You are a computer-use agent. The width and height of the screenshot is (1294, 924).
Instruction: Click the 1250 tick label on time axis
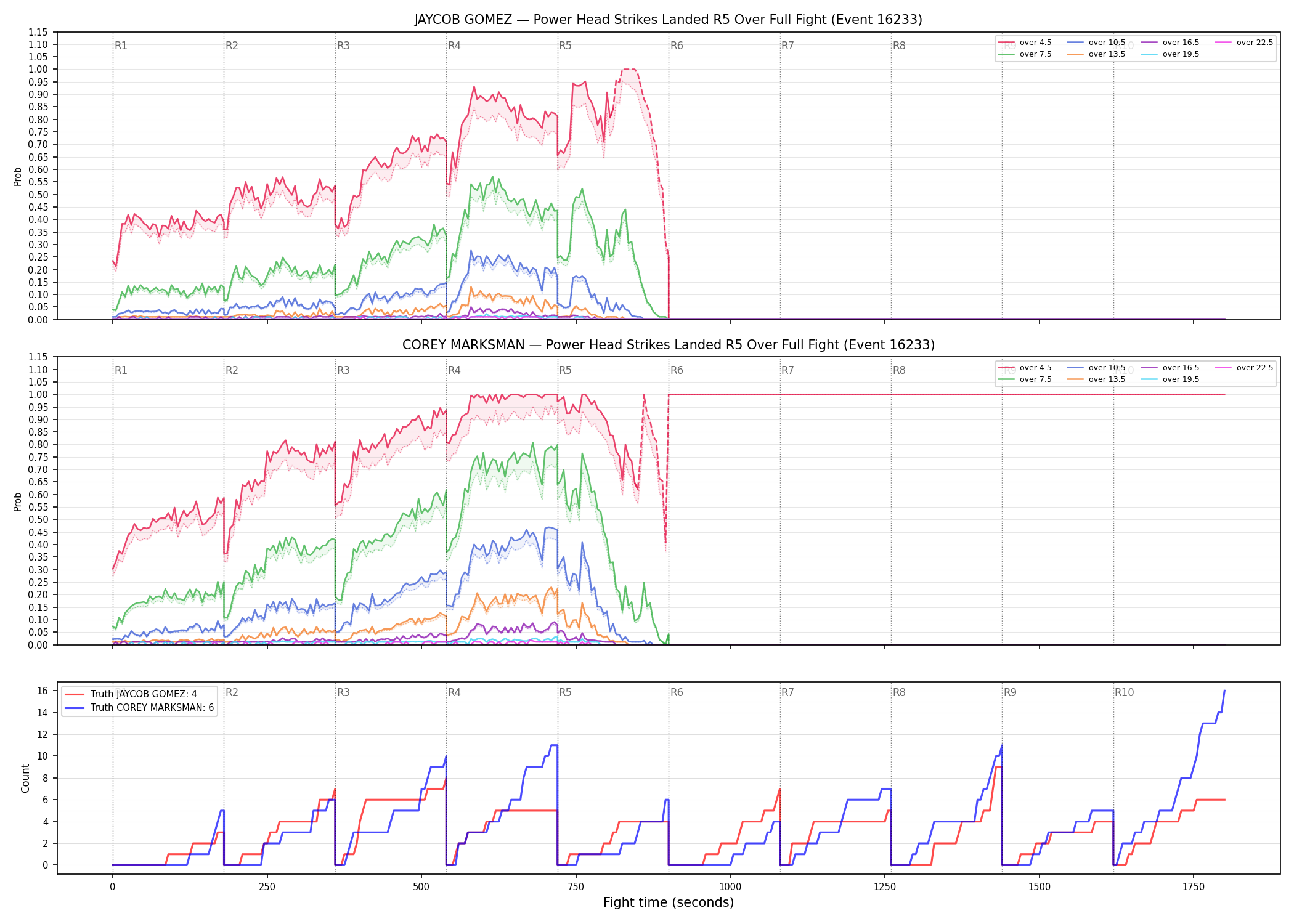(x=885, y=886)
